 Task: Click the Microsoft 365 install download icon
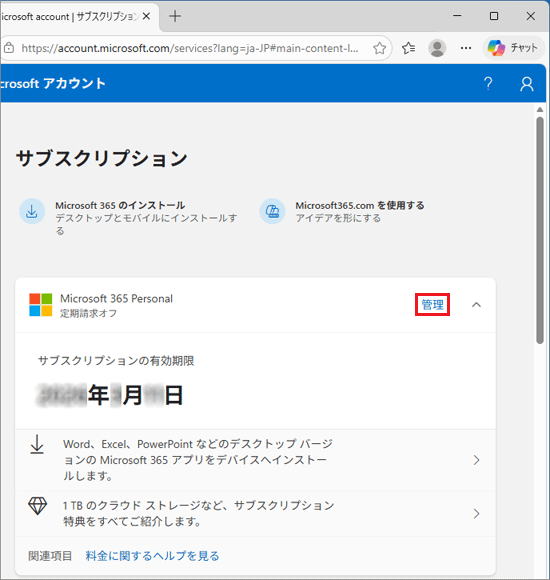tap(32, 211)
